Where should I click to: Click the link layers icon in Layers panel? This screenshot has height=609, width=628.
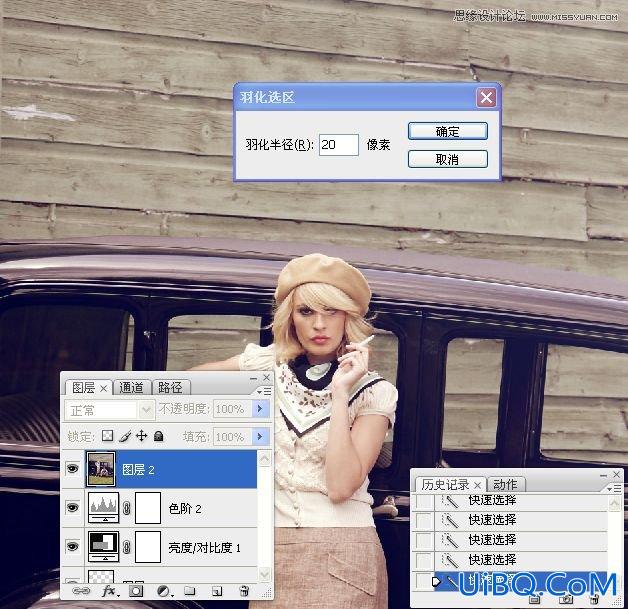coord(81,591)
